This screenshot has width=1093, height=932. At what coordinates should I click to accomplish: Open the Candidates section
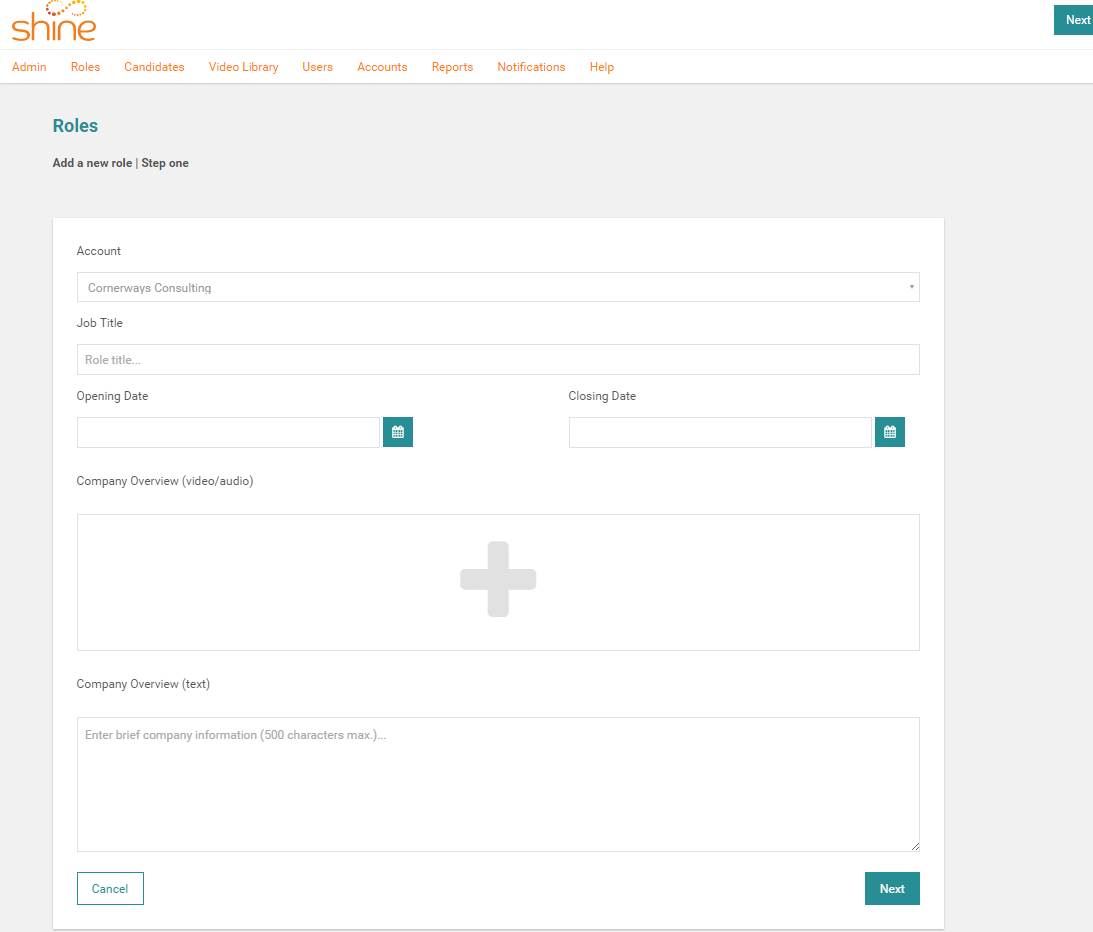click(154, 67)
